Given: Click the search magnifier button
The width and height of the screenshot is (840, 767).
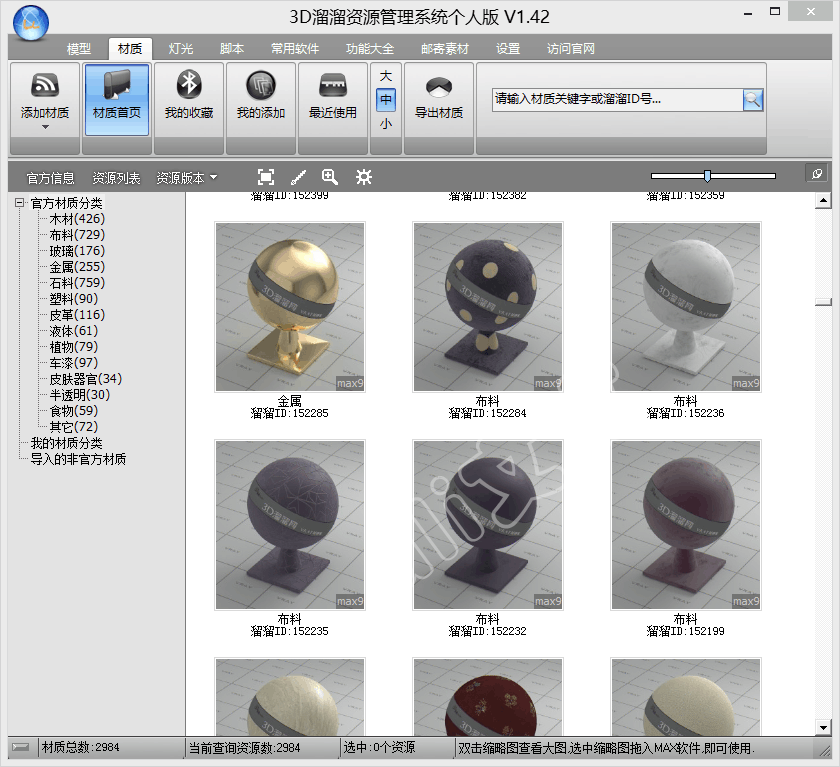Looking at the screenshot, I should [753, 99].
